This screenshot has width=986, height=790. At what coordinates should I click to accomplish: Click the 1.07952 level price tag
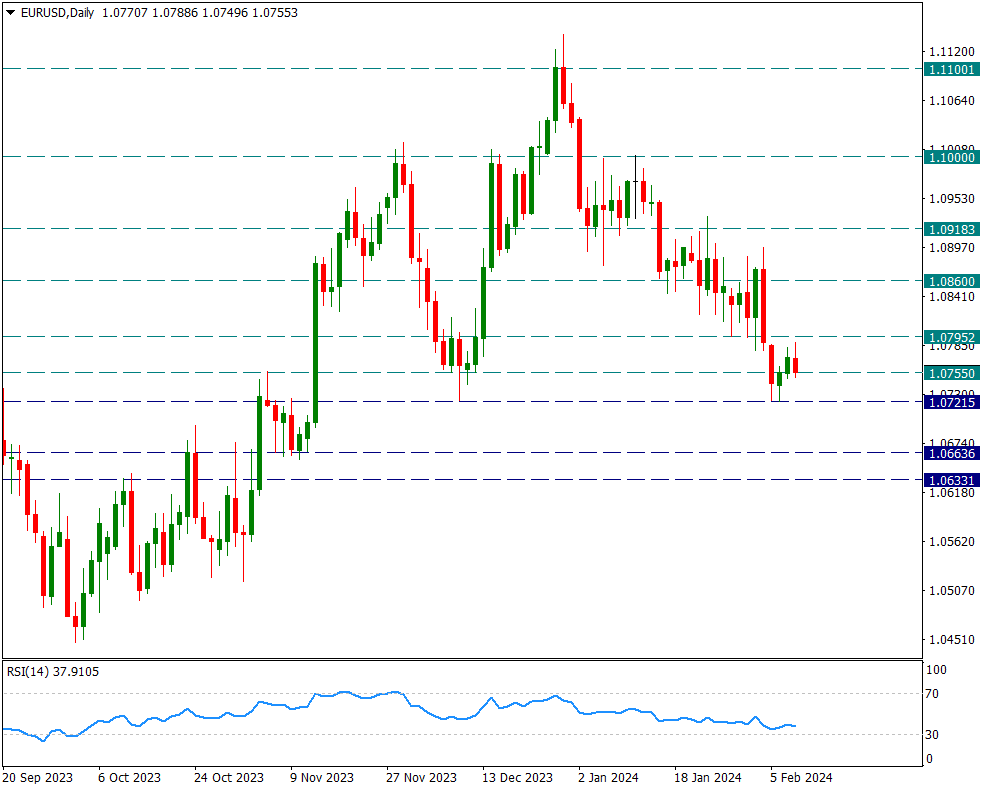coord(951,337)
